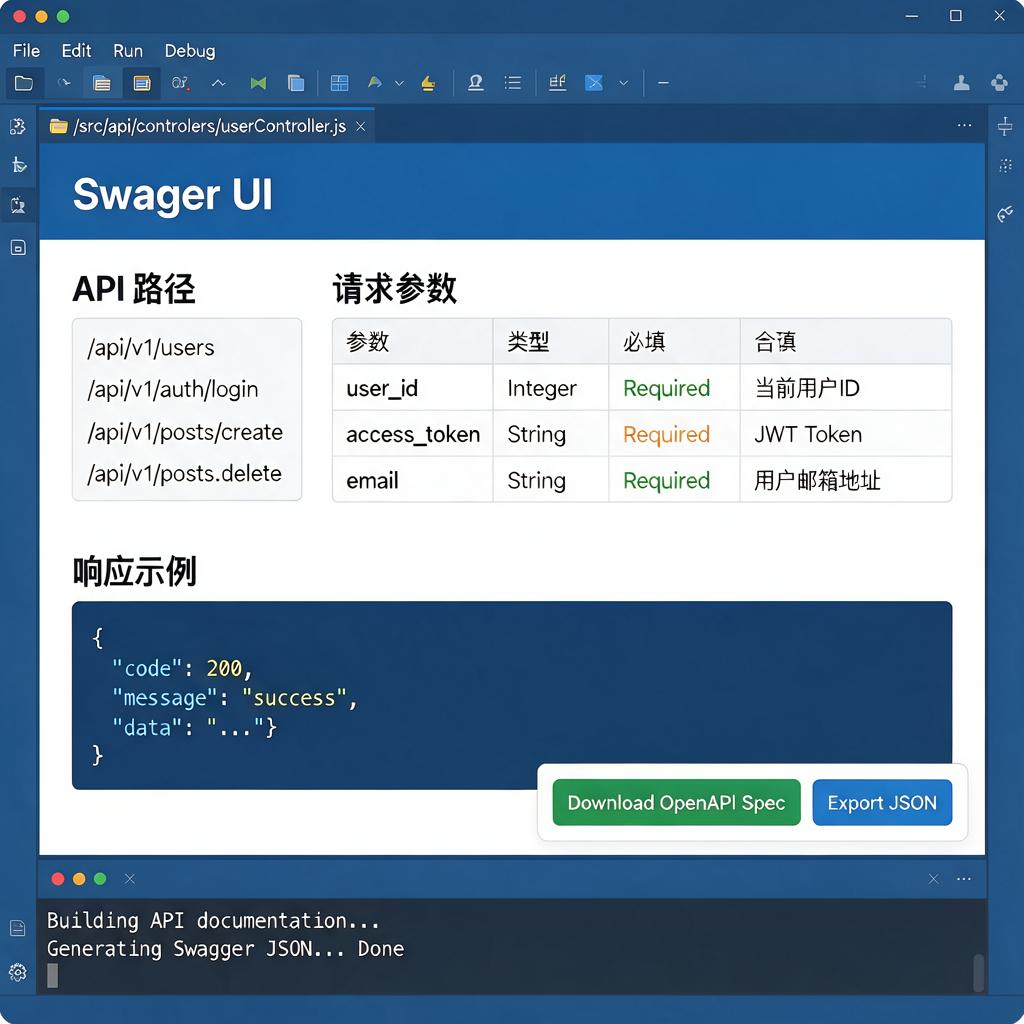Viewport: 1024px width, 1024px height.
Task: Click the 必填 column header
Action: 674,342
